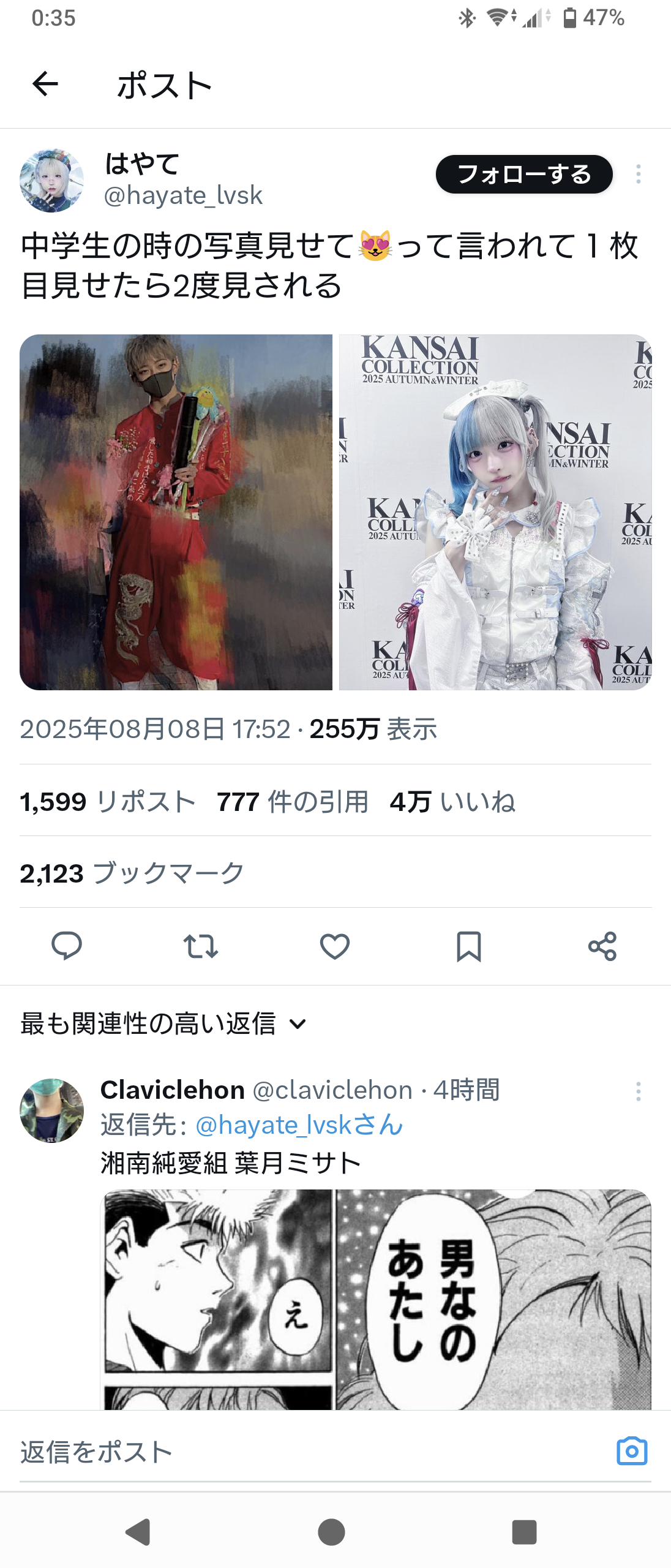Tap the フォローする button
Viewport: 671px width, 1568px height.
[524, 174]
